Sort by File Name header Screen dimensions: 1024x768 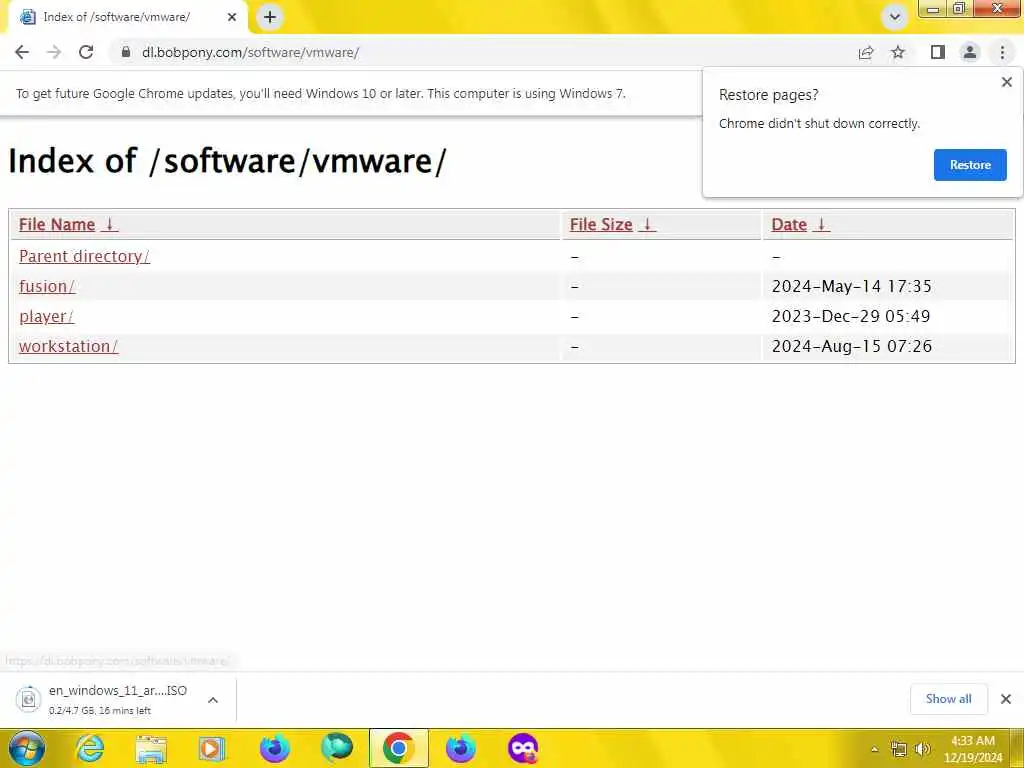pyautogui.click(x=57, y=224)
